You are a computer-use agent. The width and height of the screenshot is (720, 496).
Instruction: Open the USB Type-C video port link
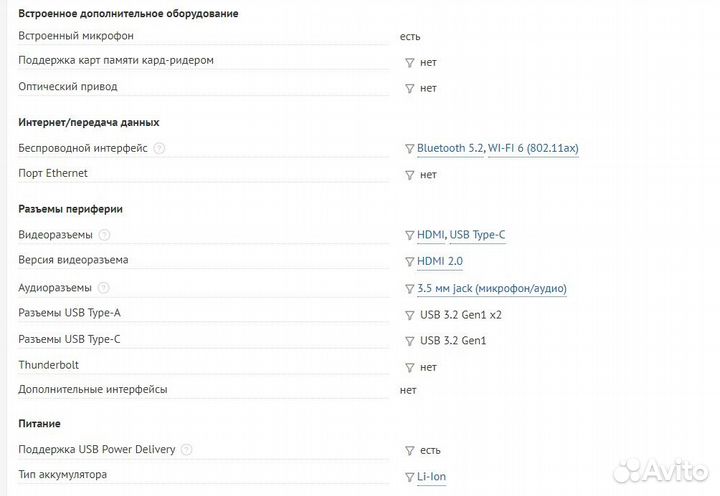click(477, 235)
